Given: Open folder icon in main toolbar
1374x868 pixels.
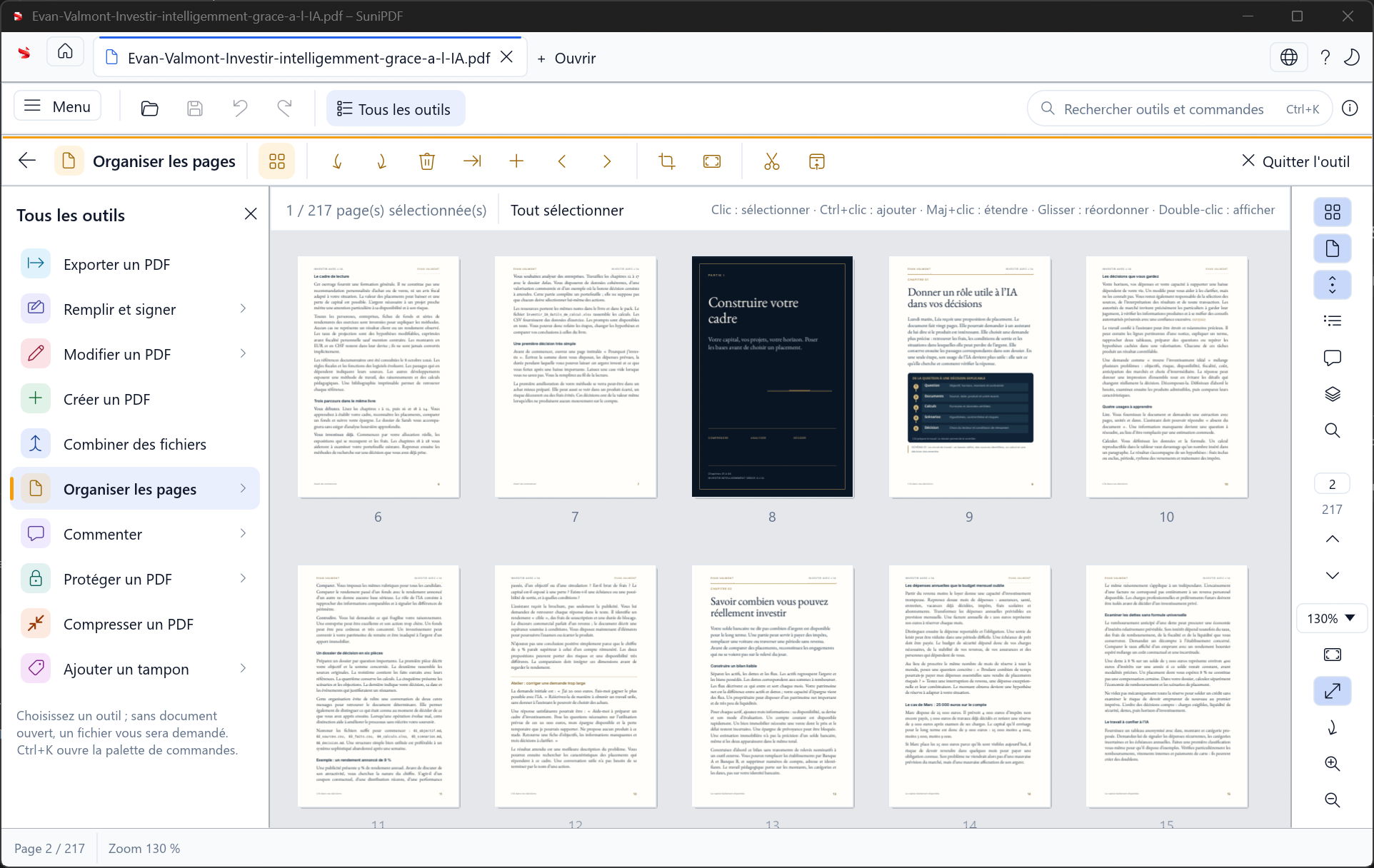Looking at the screenshot, I should click(149, 108).
